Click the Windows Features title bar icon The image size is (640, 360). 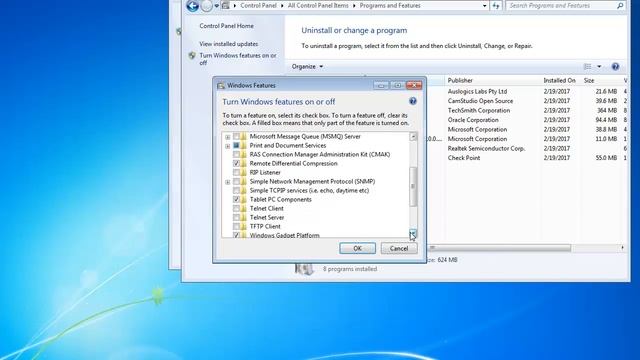coord(221,85)
